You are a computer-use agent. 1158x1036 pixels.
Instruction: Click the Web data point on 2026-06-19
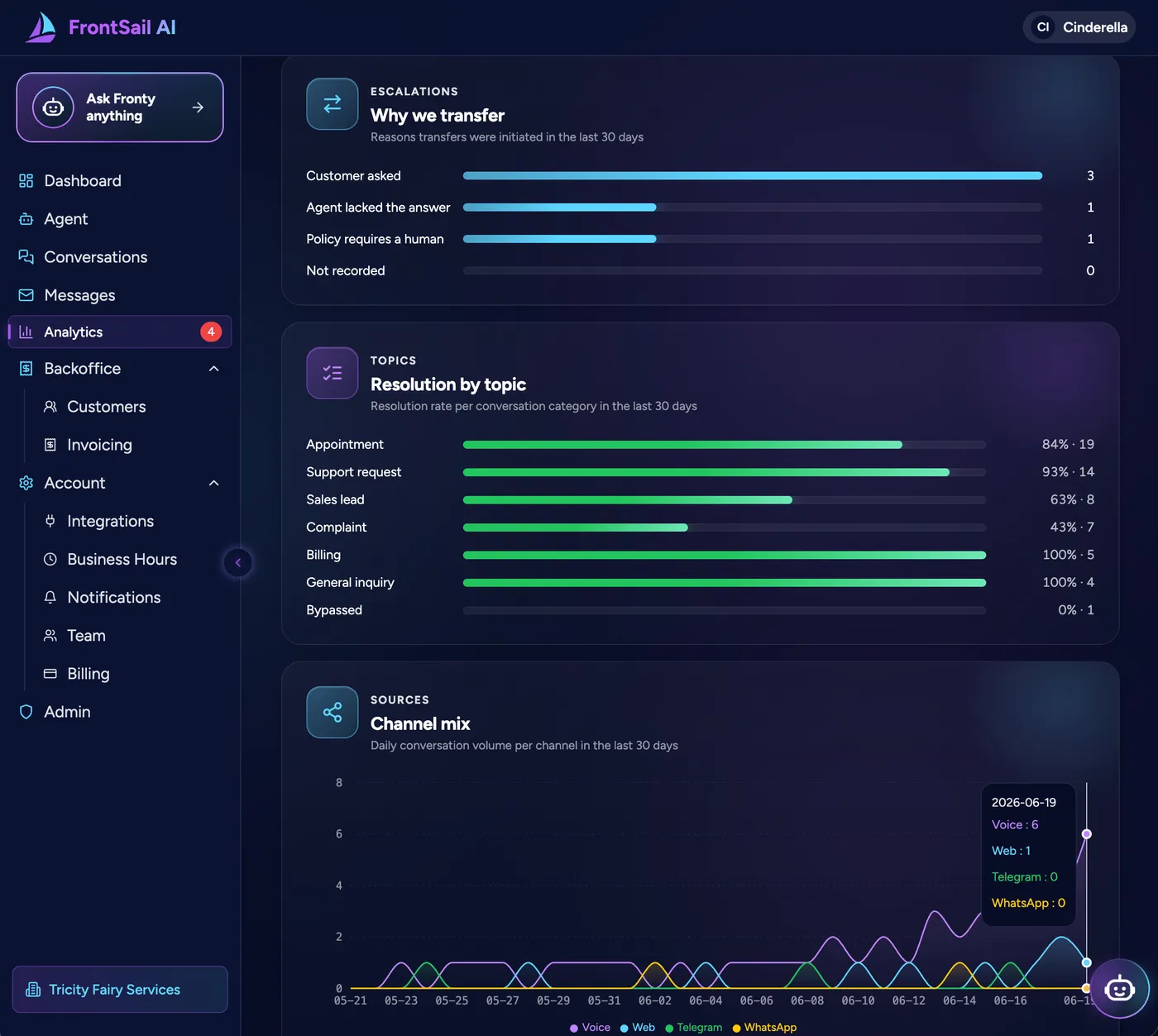[x=1087, y=962]
